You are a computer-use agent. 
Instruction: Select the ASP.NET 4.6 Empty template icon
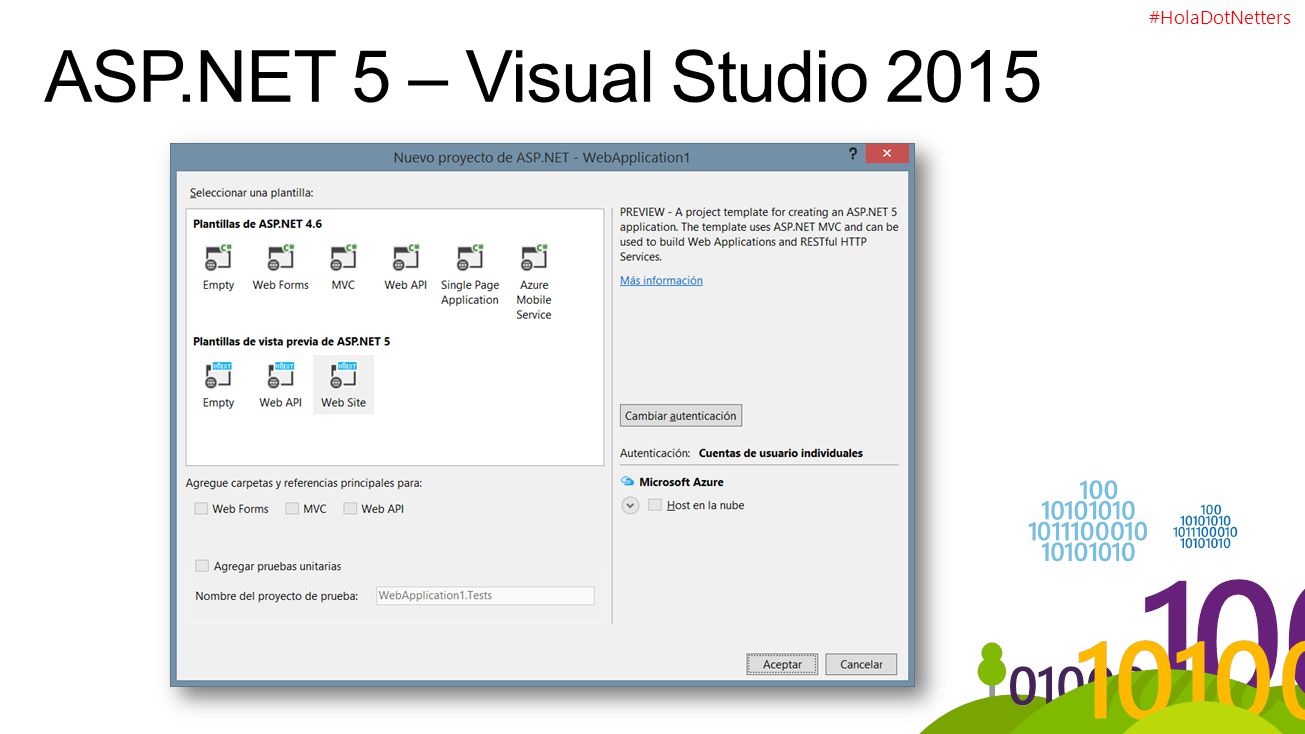point(218,258)
